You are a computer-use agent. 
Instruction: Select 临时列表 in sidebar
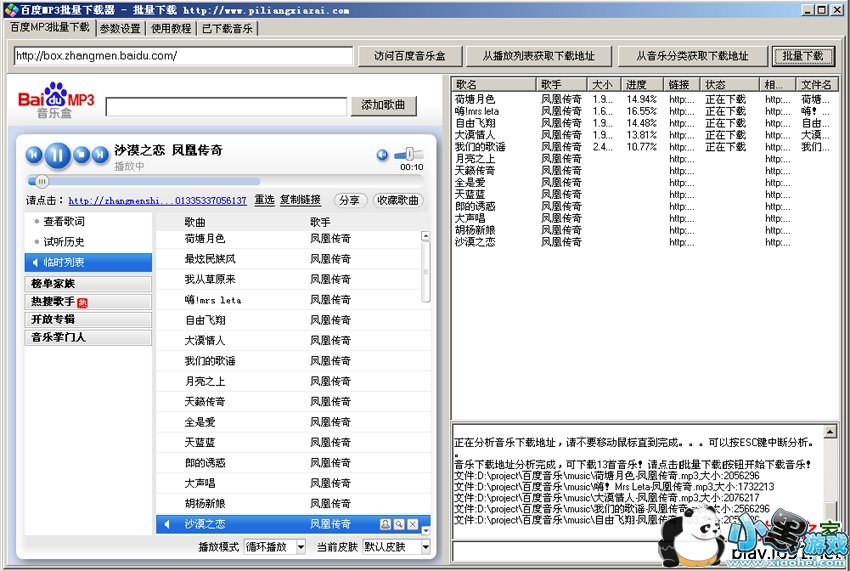[88, 262]
